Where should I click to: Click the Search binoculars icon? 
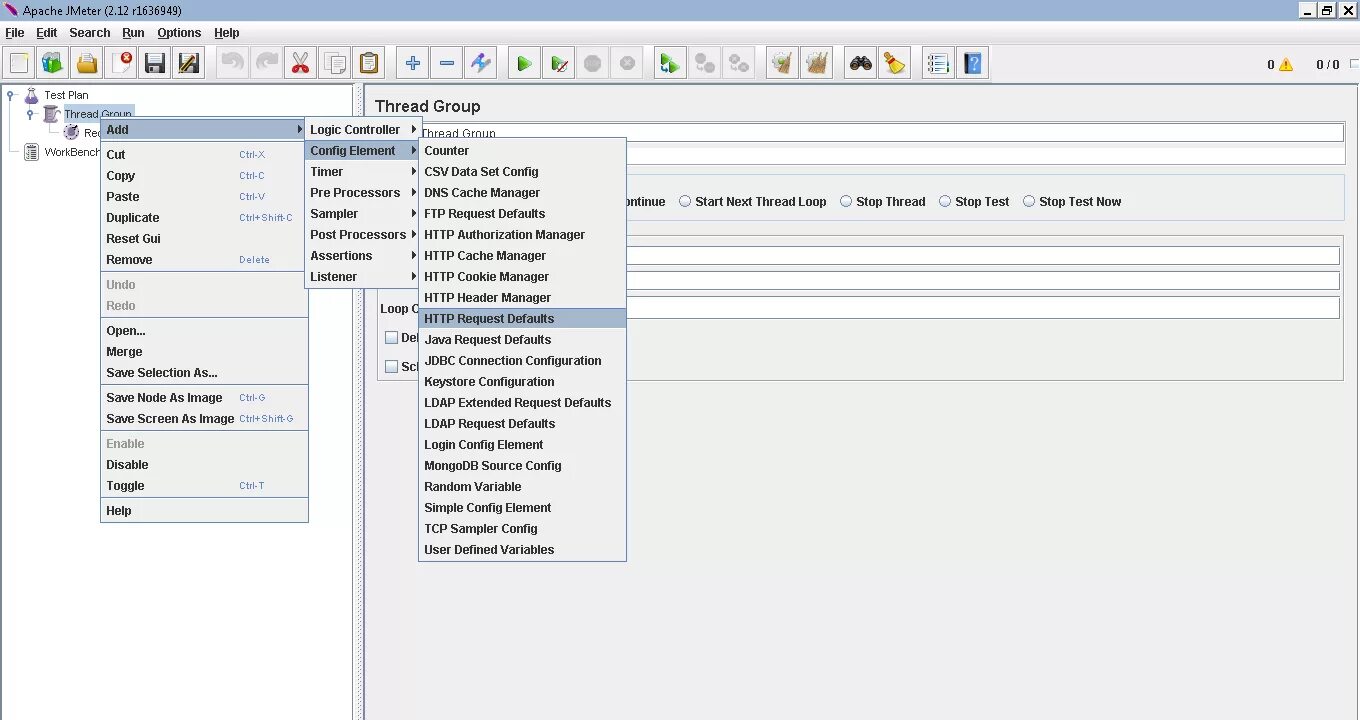coord(860,64)
